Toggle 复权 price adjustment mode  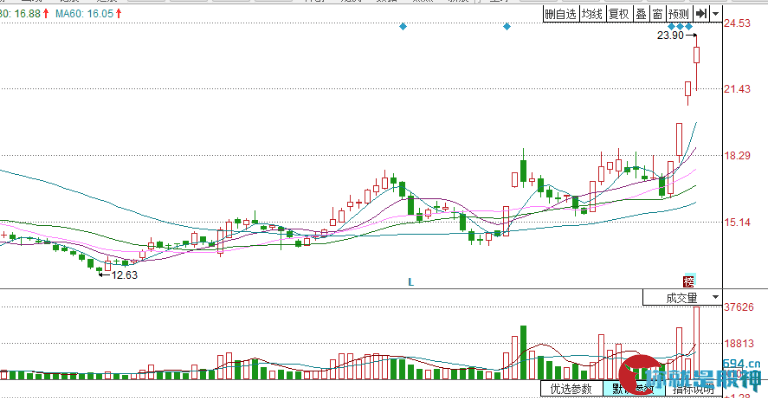(x=619, y=14)
